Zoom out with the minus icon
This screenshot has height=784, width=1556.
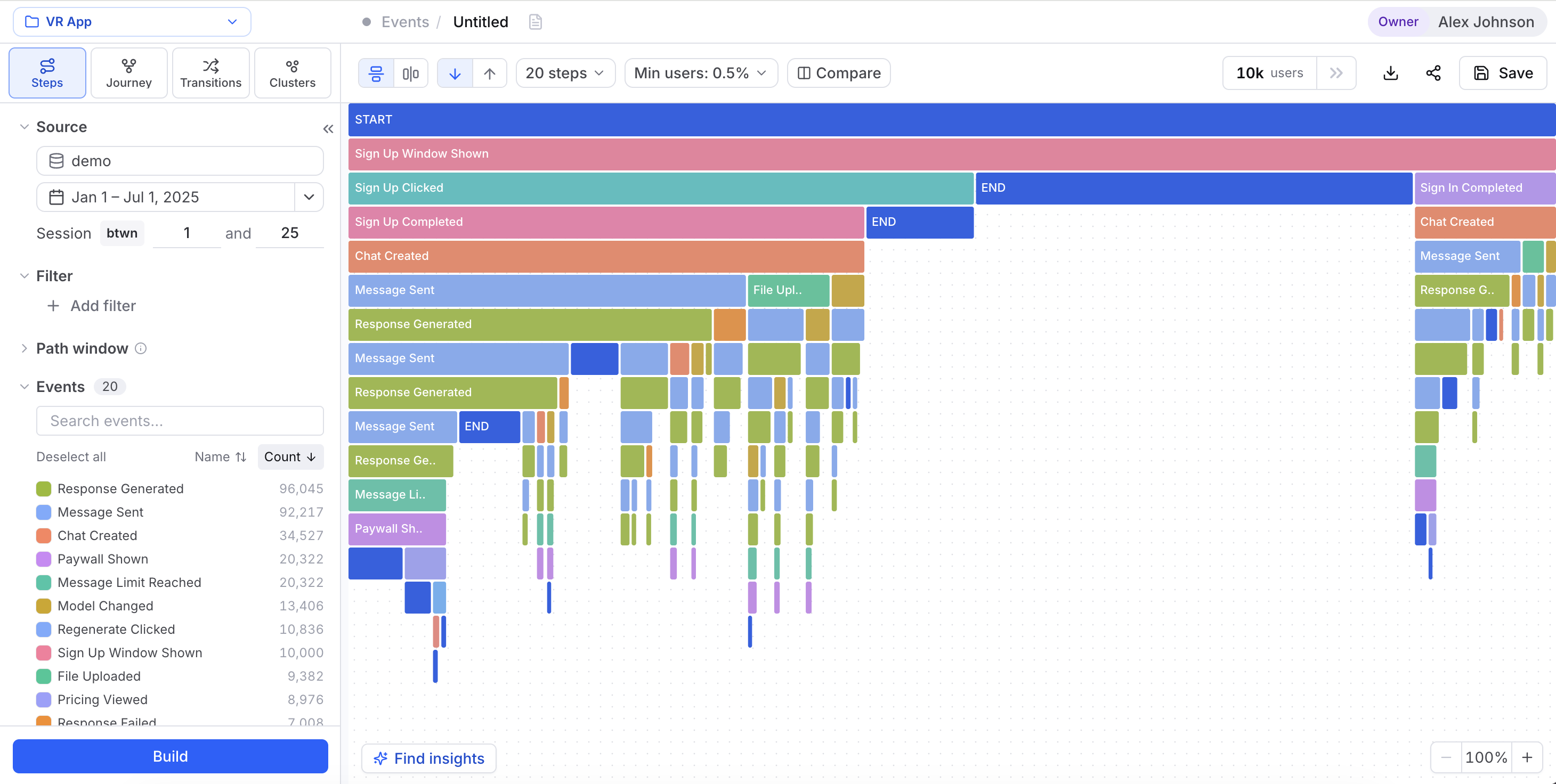coord(1446,757)
